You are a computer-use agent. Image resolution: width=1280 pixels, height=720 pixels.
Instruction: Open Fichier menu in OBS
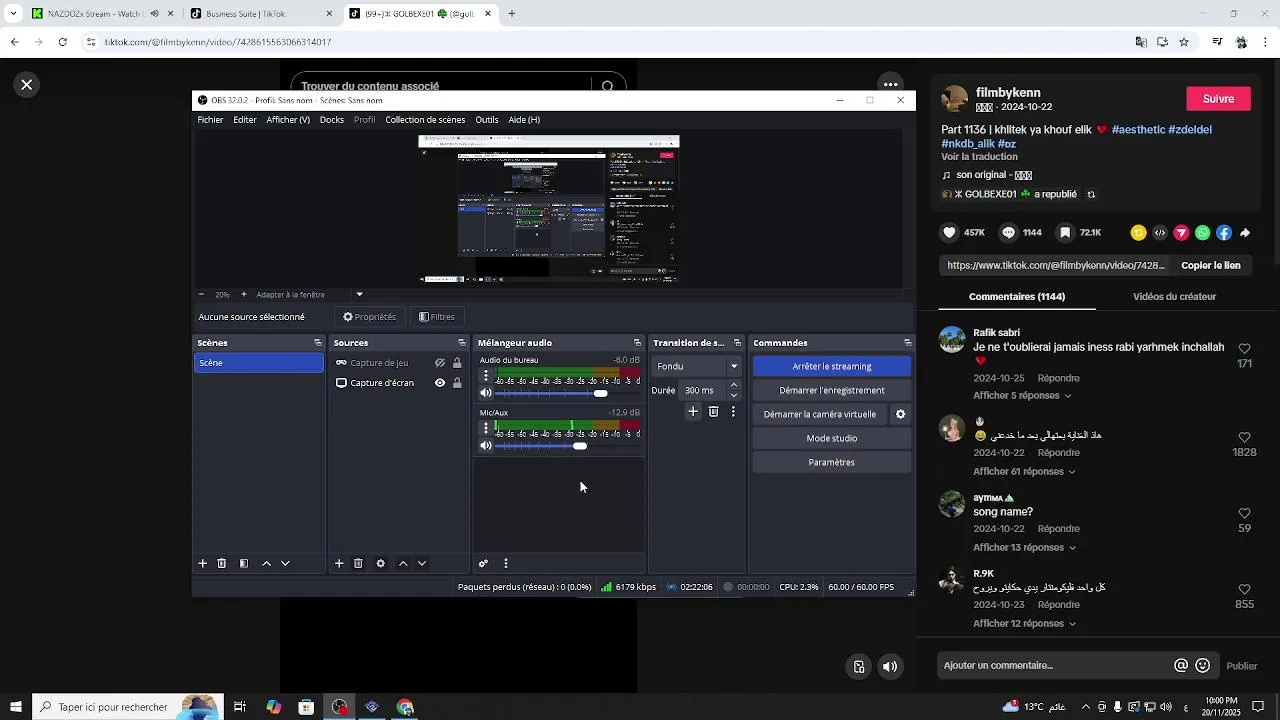[211, 120]
